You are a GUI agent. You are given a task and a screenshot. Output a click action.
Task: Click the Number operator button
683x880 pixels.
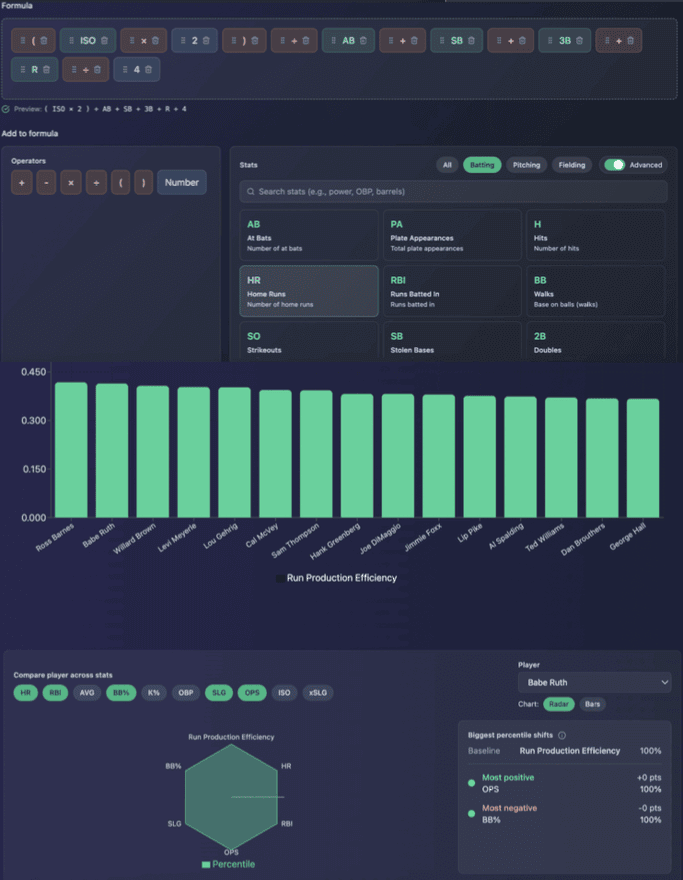point(182,183)
